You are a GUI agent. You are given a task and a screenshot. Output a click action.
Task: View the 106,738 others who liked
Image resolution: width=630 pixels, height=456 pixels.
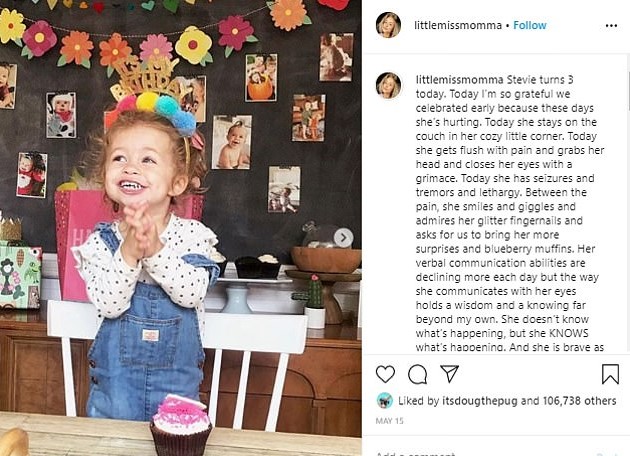tap(574, 400)
